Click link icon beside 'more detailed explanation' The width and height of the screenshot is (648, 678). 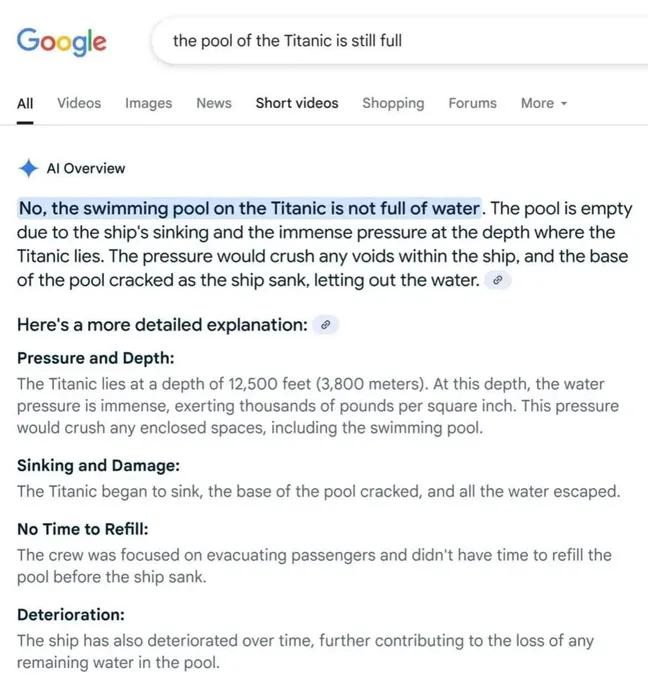coord(326,325)
